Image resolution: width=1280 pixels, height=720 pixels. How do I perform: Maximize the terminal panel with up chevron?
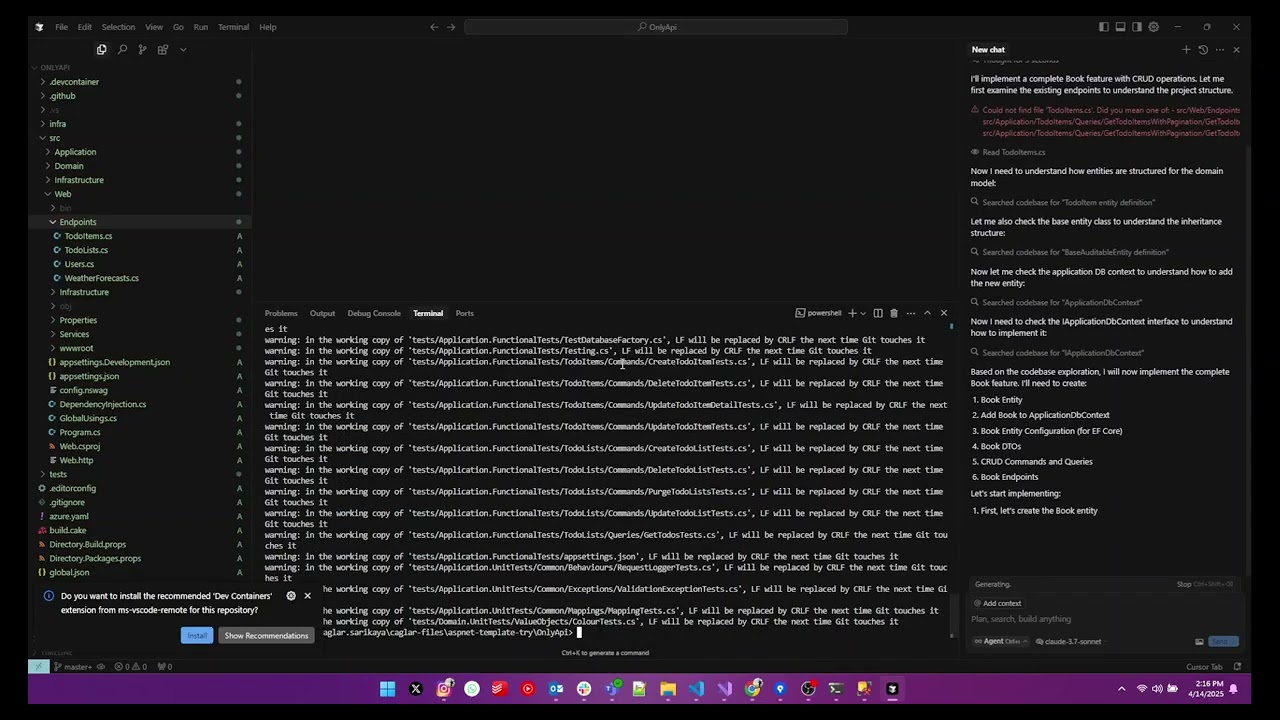click(927, 313)
